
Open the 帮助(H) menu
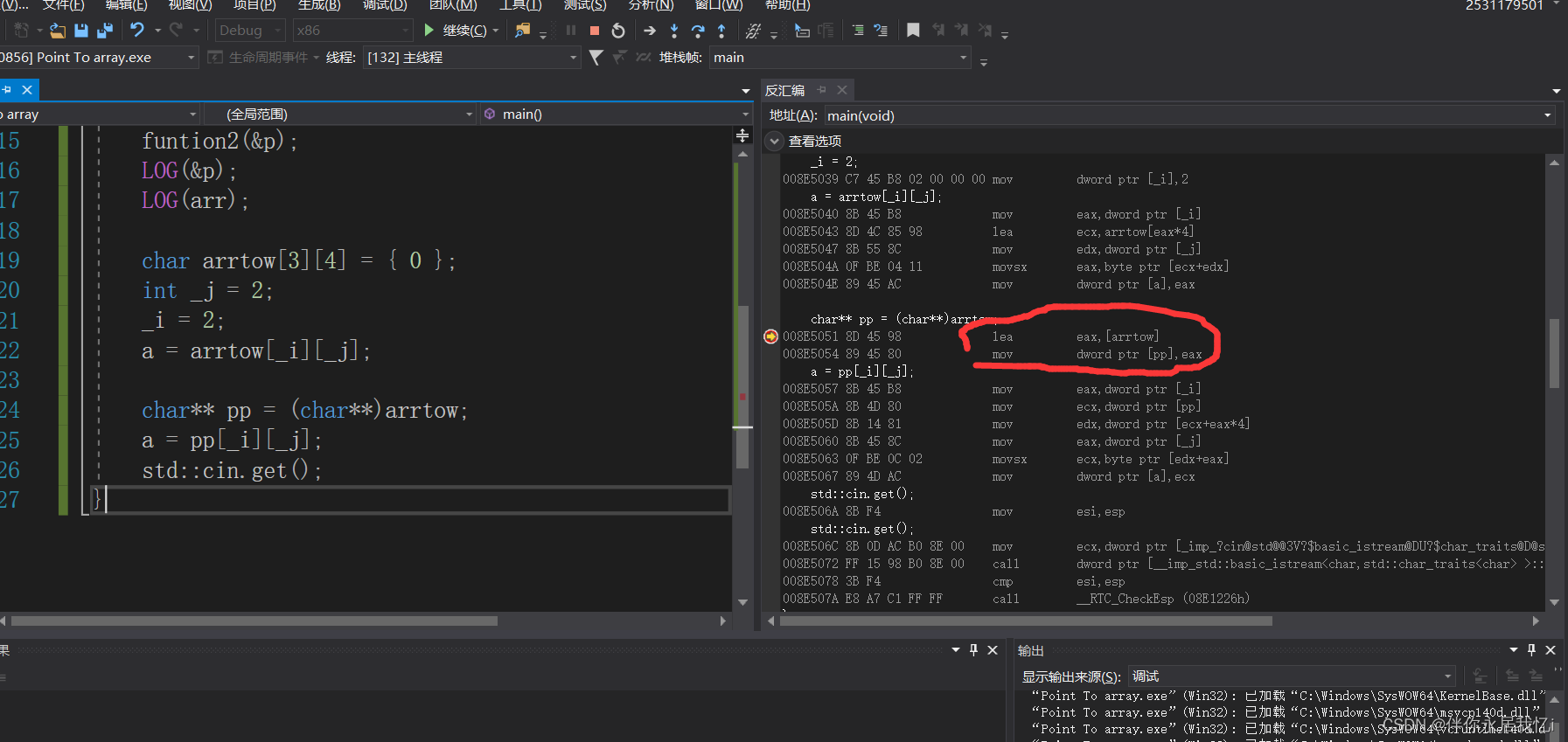coord(787,5)
